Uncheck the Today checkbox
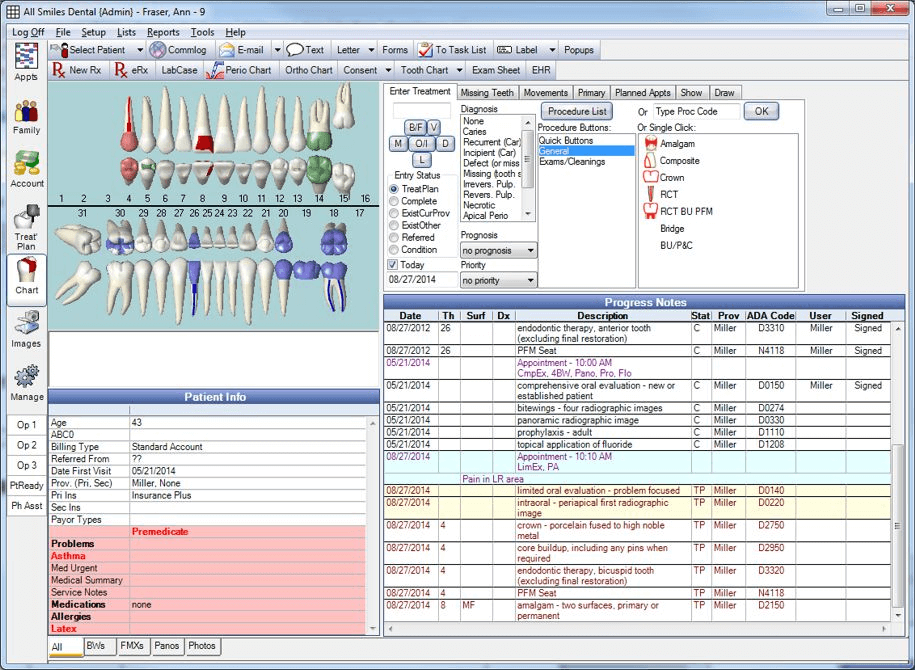The image size is (915, 670). 393,265
